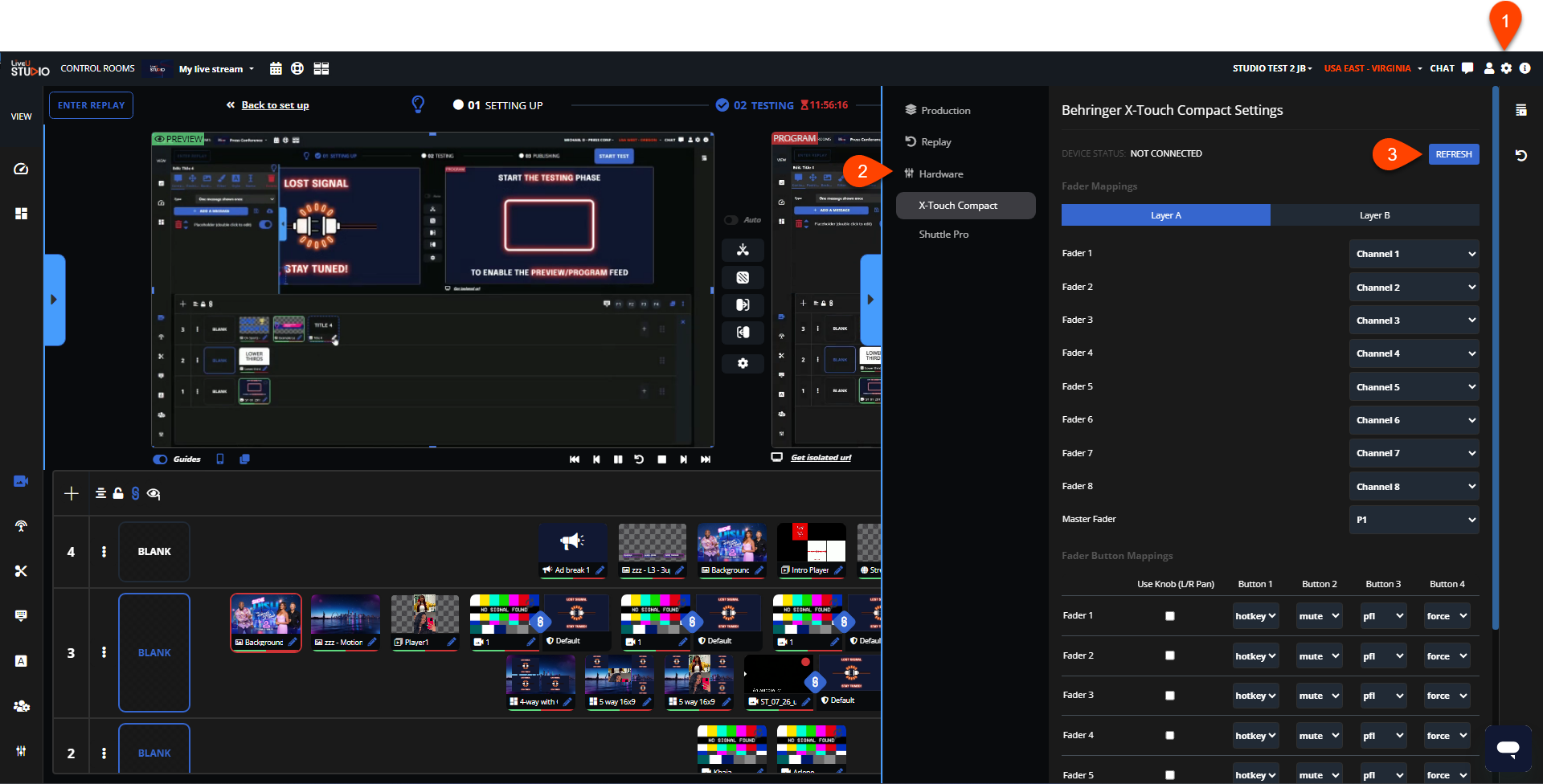Viewport: 1543px width, 784px height.
Task: Click the unlock padlock icon in layers toolbar
Action: pos(118,494)
